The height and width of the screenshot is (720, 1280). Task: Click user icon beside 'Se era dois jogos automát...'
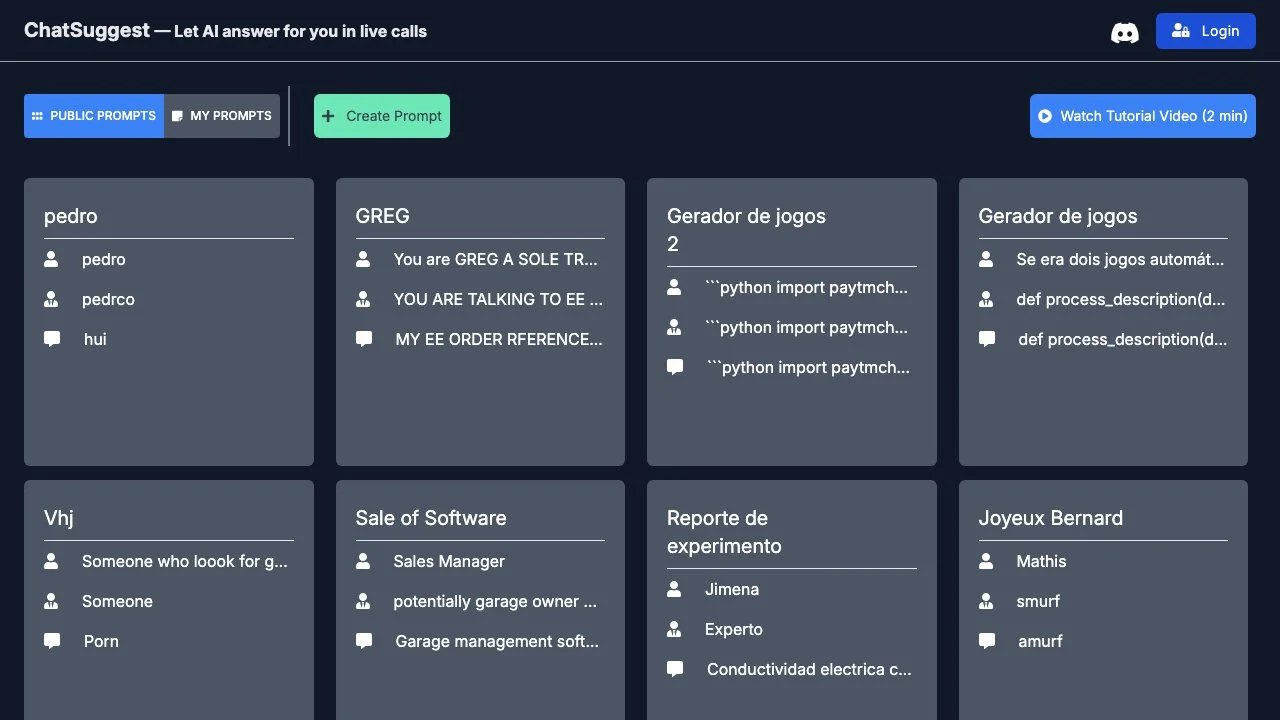click(986, 259)
